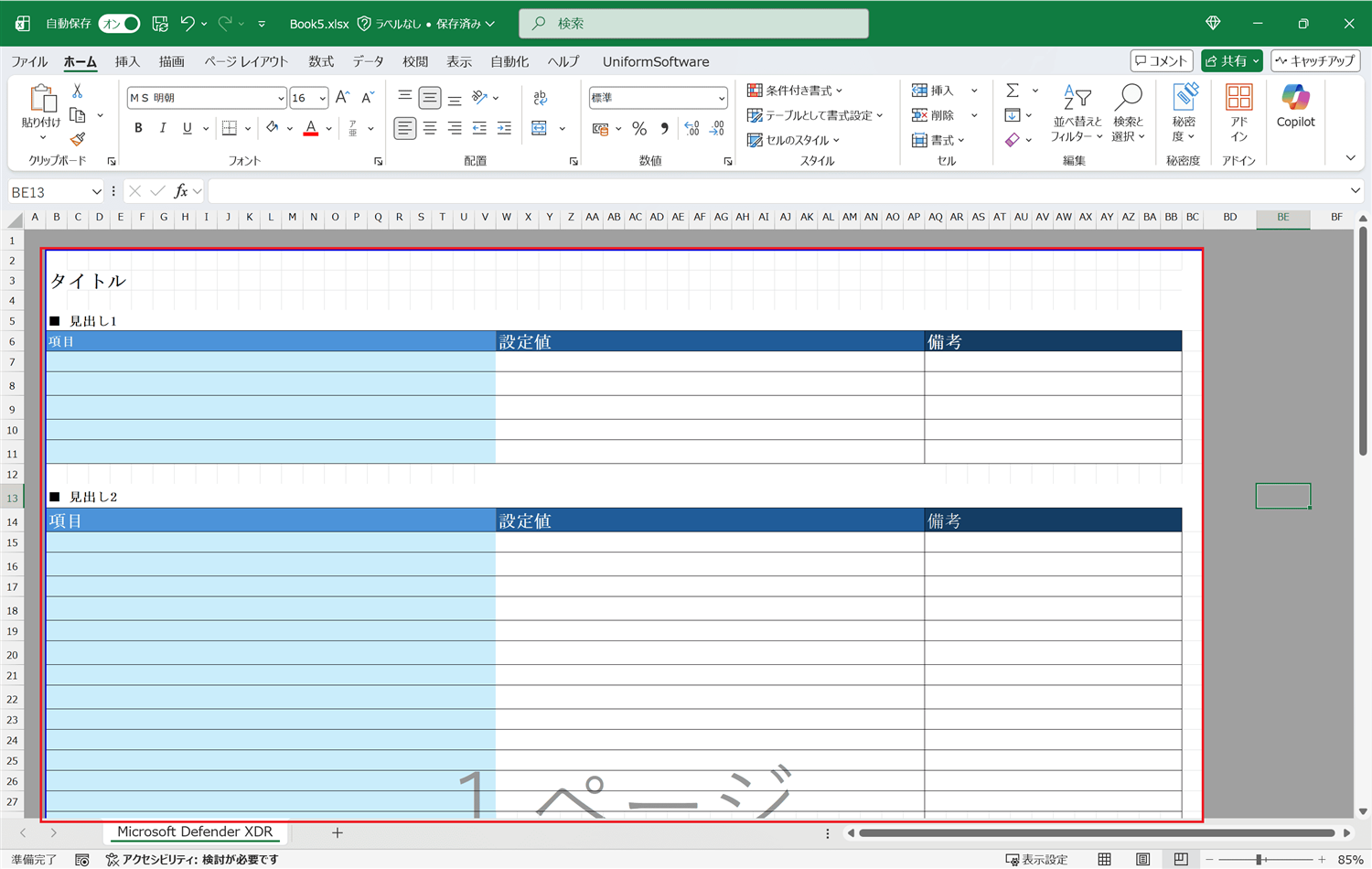Open the font name dropdown
The image size is (1372, 869).
coord(281,98)
